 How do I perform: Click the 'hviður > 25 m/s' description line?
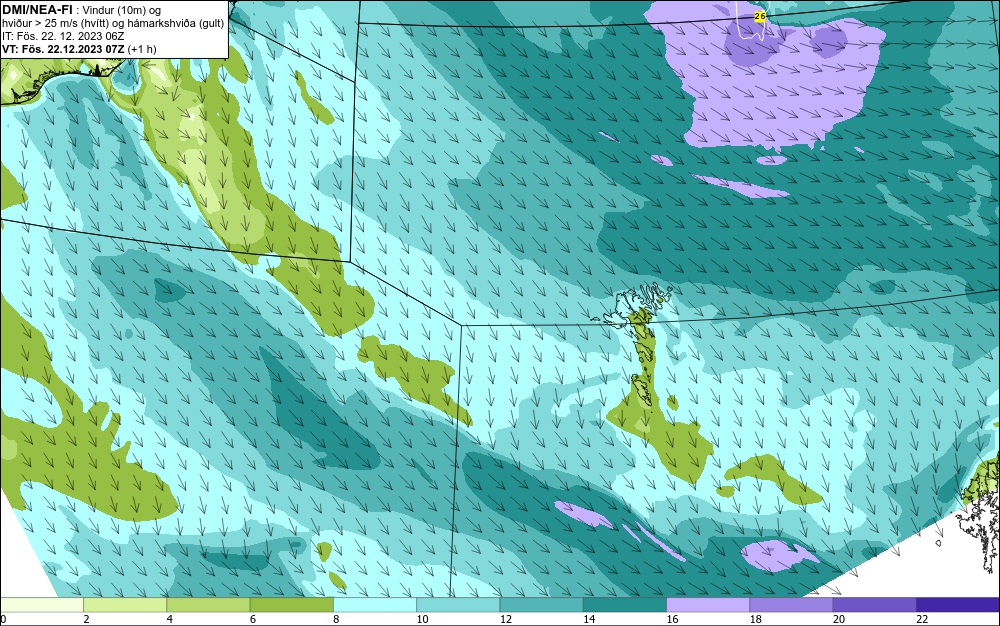[x=113, y=23]
